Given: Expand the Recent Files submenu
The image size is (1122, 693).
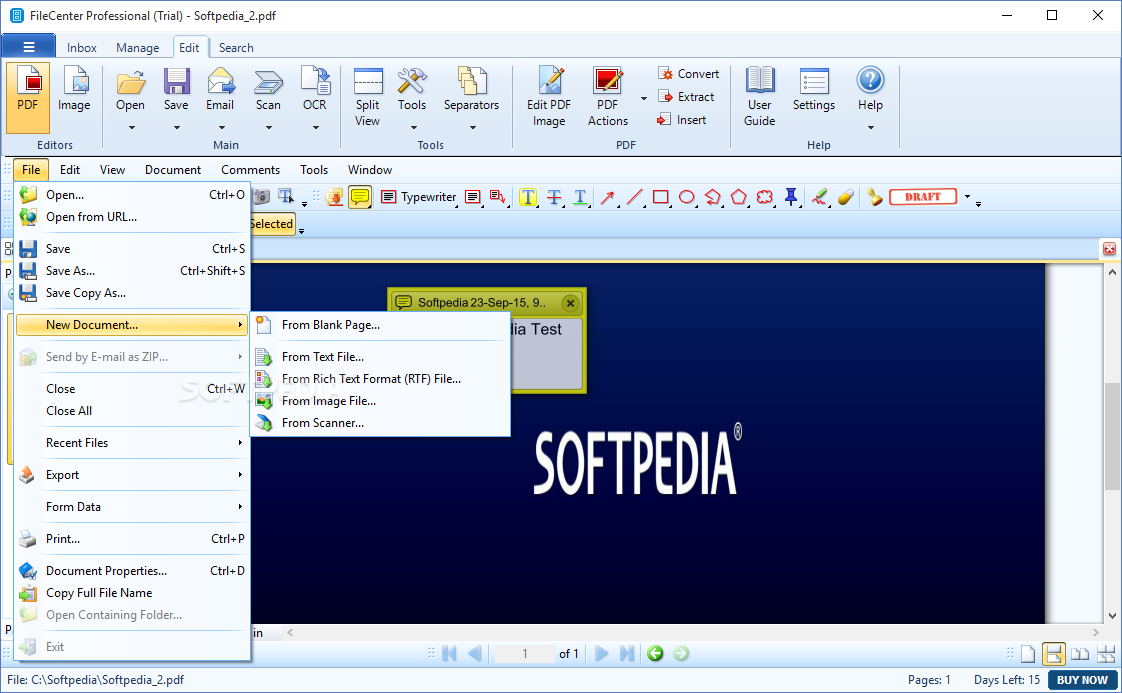Looking at the screenshot, I should click(x=132, y=443).
